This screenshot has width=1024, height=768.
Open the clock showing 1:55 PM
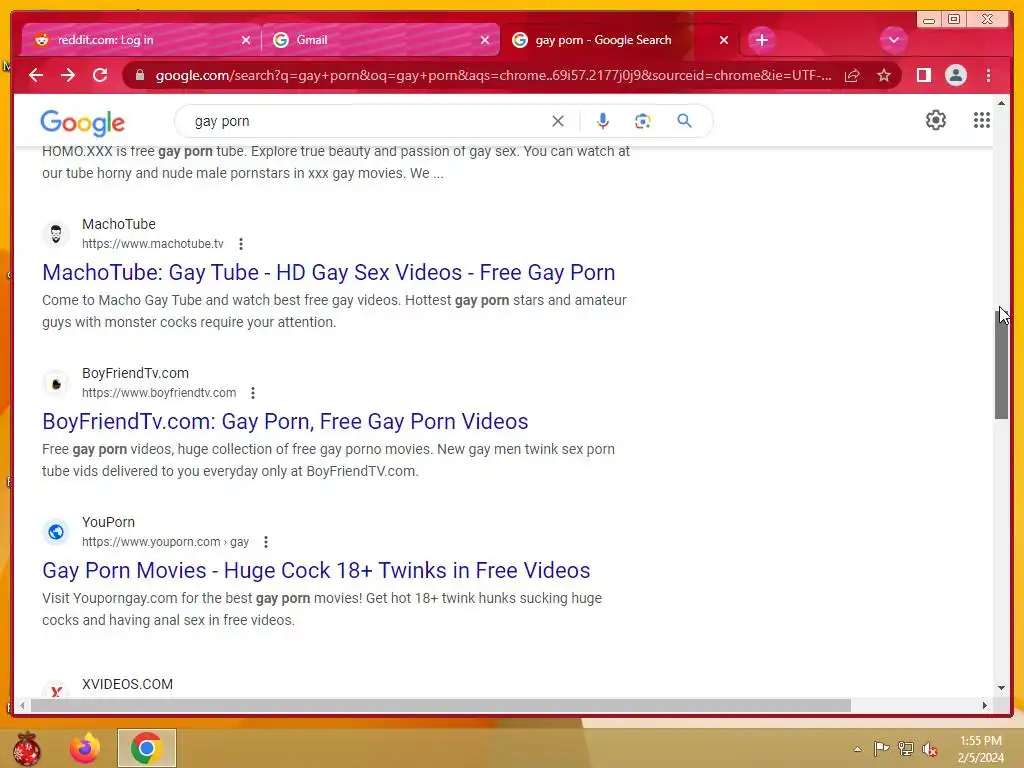click(x=981, y=749)
